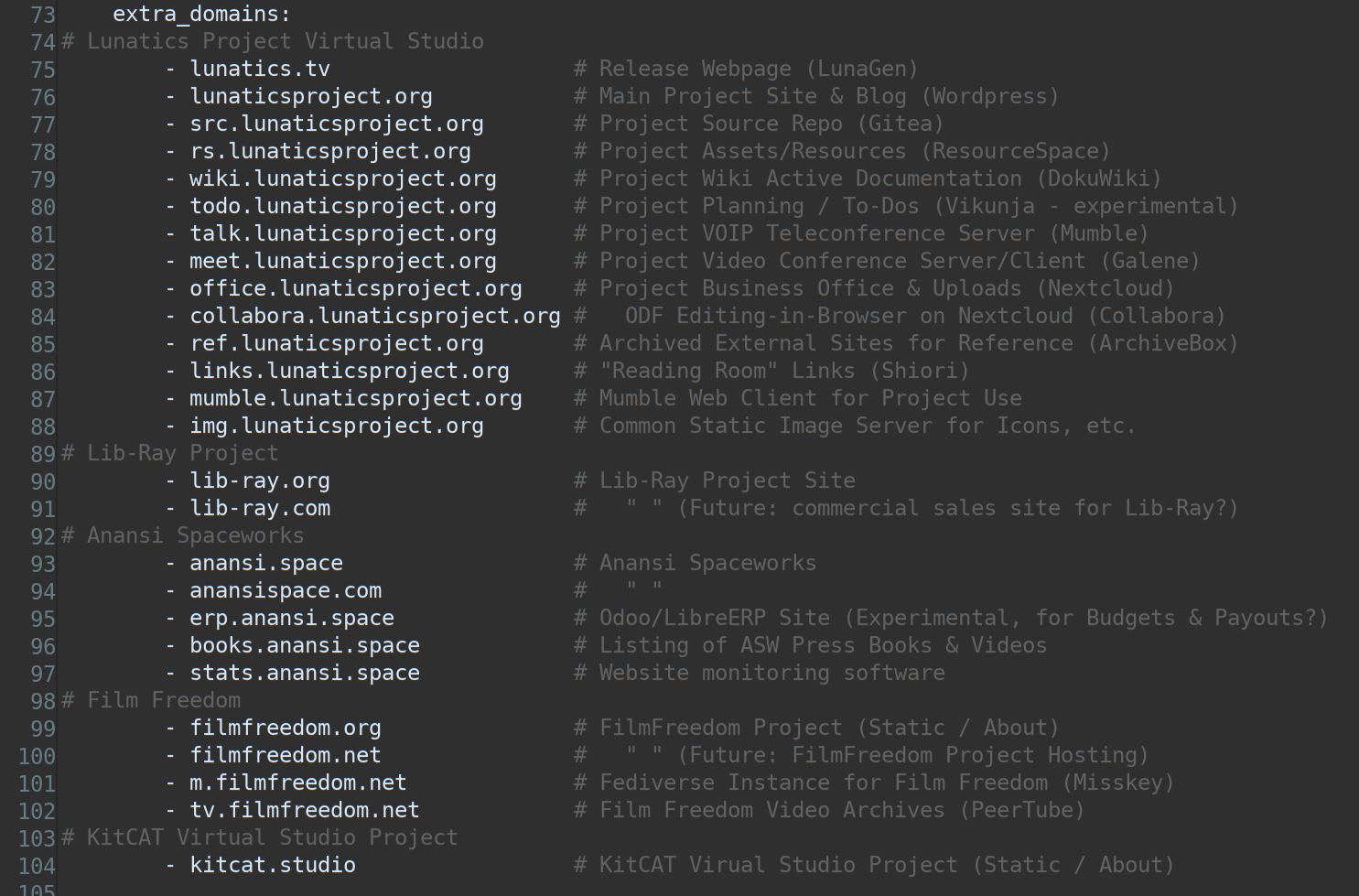Click the kitcat.studio domain entry
Viewport: 1359px width, 896px height.
(272, 866)
